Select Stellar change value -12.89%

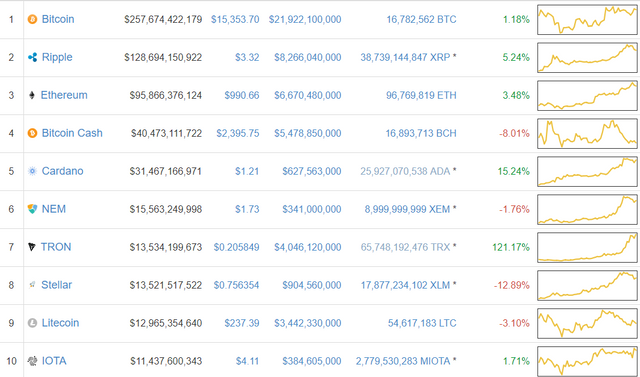point(512,285)
